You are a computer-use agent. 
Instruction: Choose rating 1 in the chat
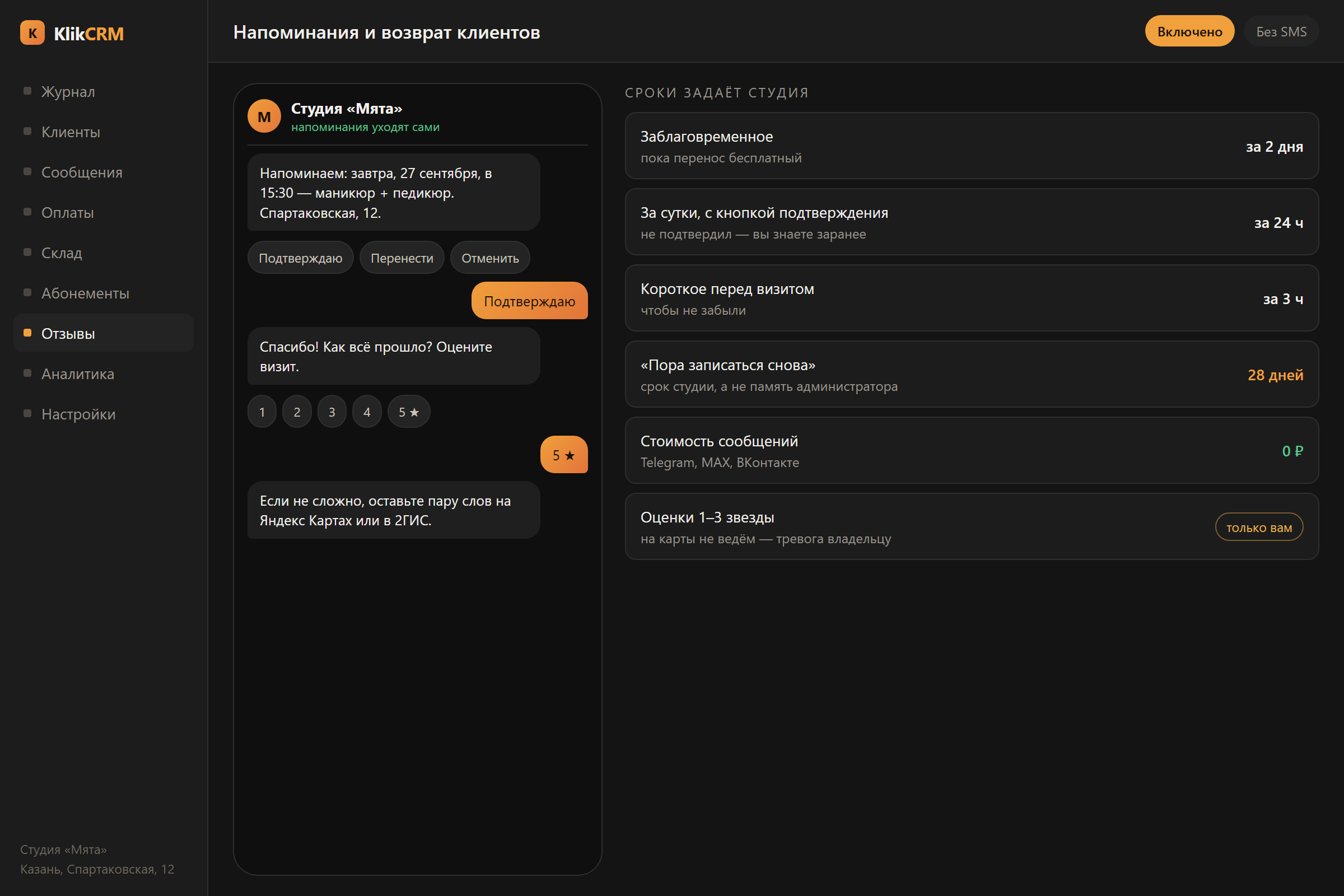tap(262, 412)
